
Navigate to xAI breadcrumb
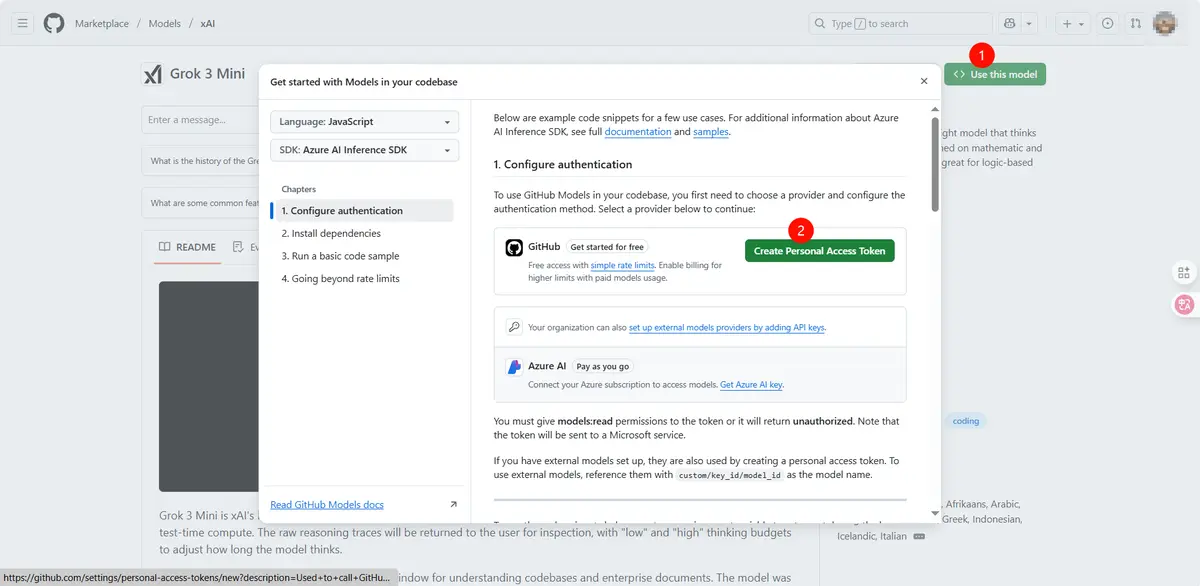[x=209, y=23]
